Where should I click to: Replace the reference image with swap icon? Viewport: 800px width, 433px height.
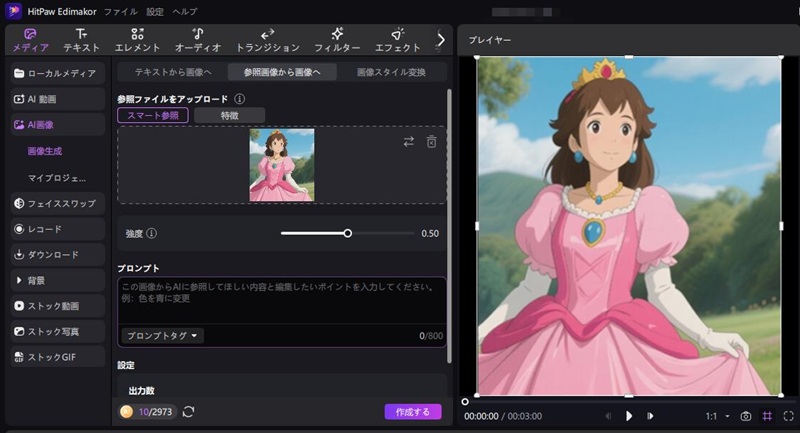point(409,142)
